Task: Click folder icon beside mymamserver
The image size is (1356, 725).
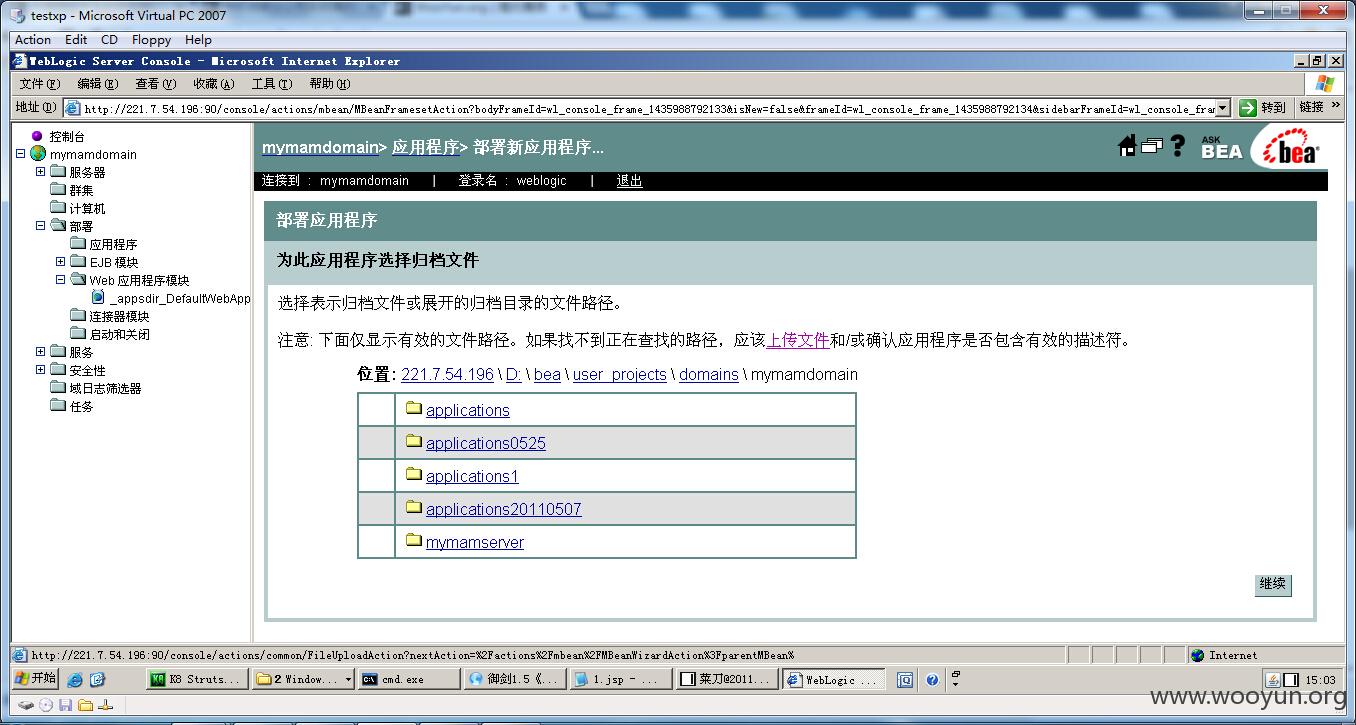Action: 414,540
